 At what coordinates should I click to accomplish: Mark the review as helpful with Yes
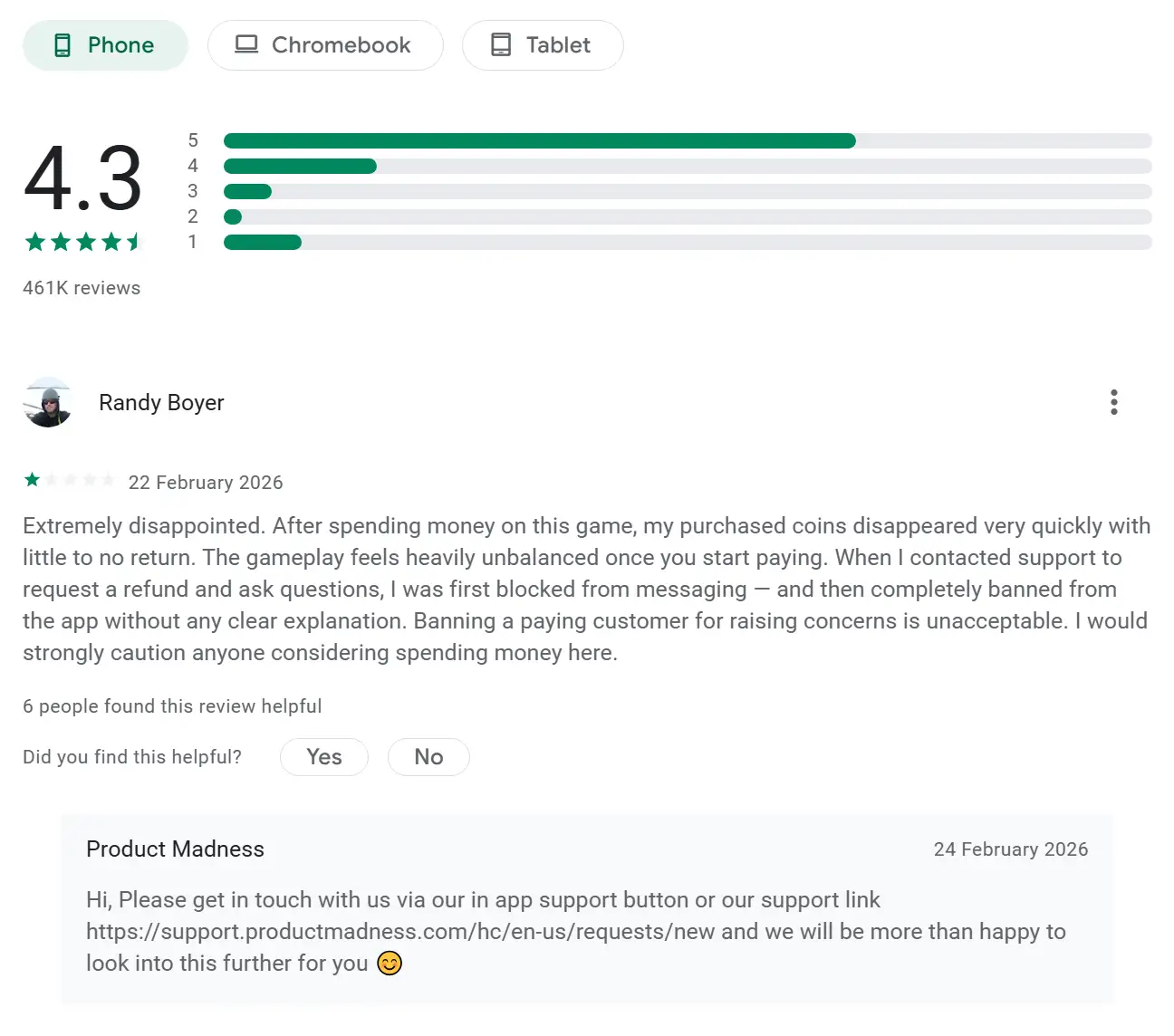pyautogui.click(x=323, y=757)
